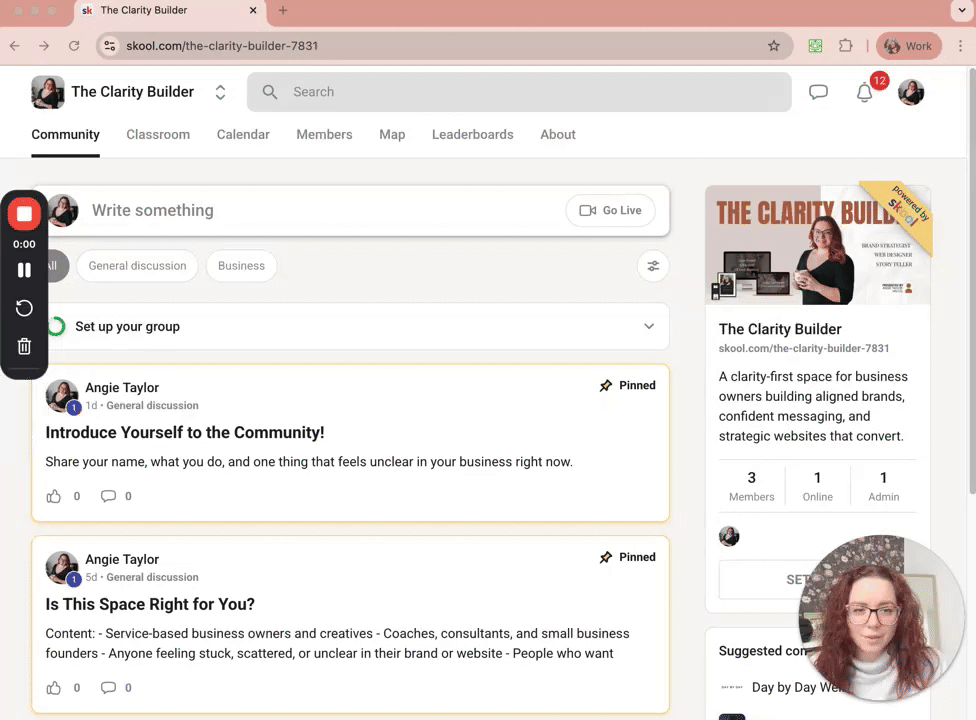976x720 pixels.
Task: Click your profile avatar in the header
Action: 911,91
